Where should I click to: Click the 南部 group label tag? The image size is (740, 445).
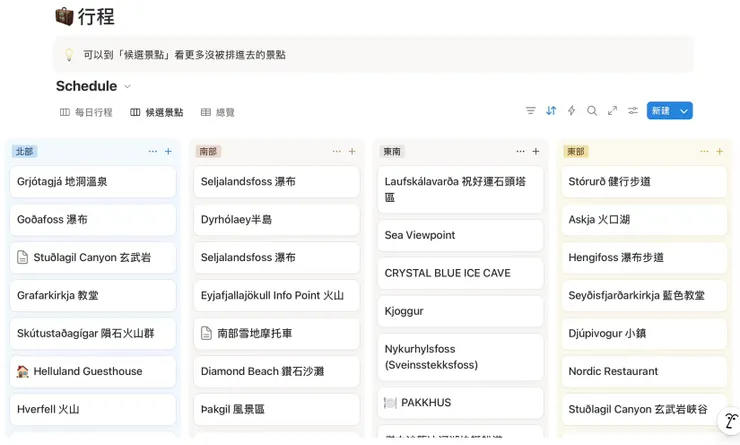pos(208,151)
